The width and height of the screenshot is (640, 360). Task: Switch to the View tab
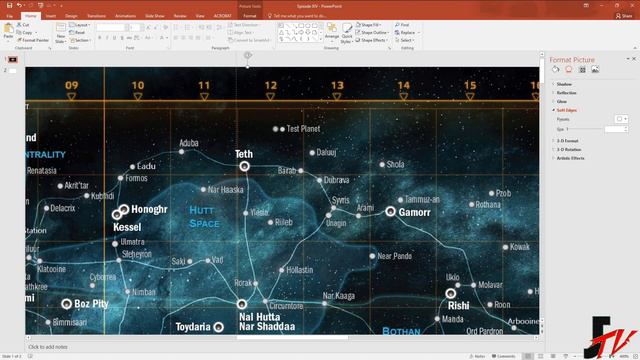(200, 16)
